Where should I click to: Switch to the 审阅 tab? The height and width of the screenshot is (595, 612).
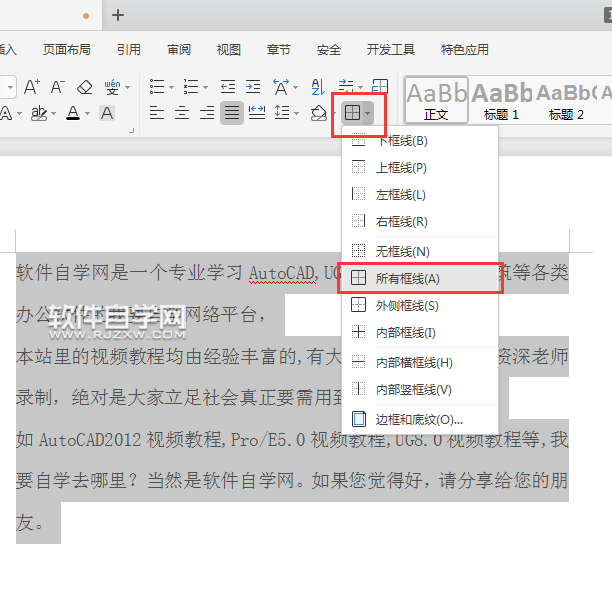coord(179,50)
